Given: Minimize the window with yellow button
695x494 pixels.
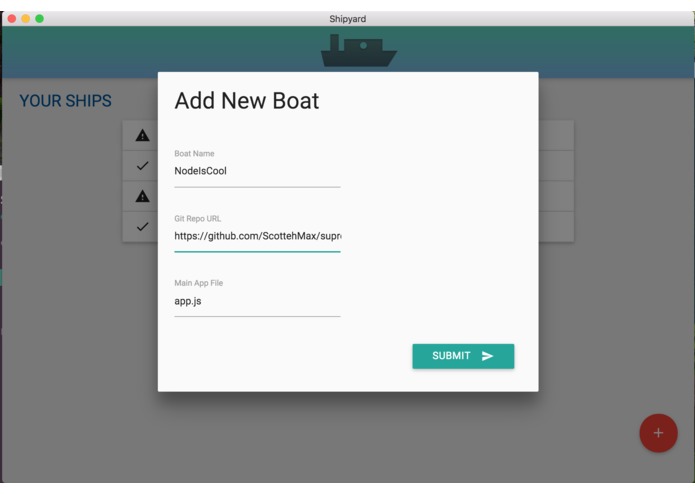Looking at the screenshot, I should (26, 19).
